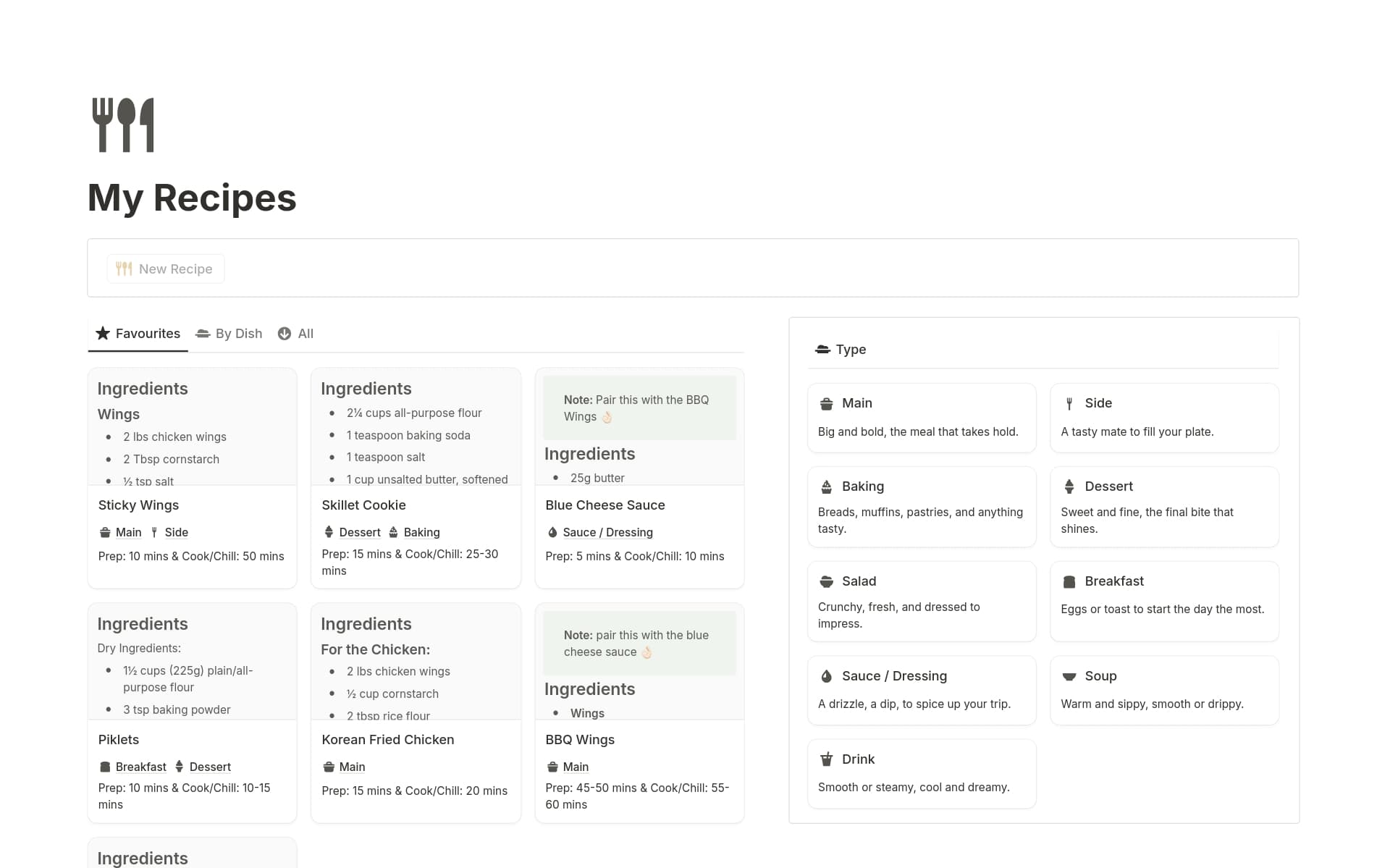Click the Breakfast toast icon

[x=1069, y=581]
